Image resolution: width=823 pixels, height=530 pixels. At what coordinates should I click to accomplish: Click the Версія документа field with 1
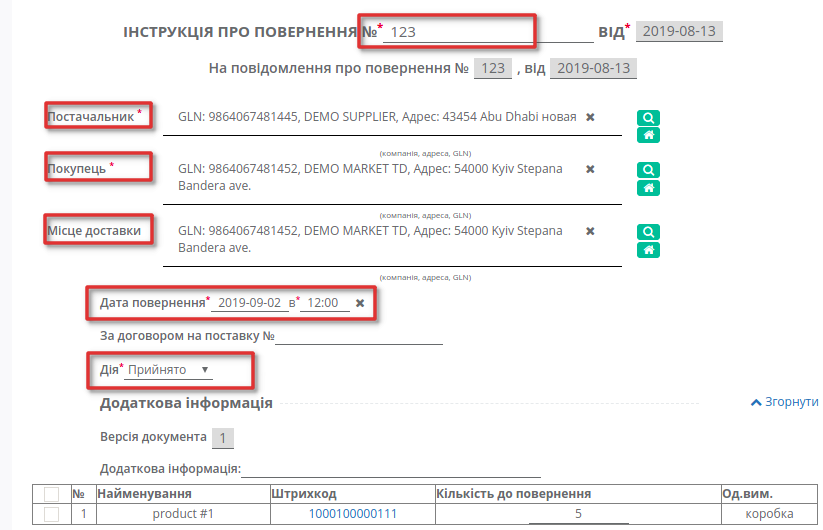point(223,438)
